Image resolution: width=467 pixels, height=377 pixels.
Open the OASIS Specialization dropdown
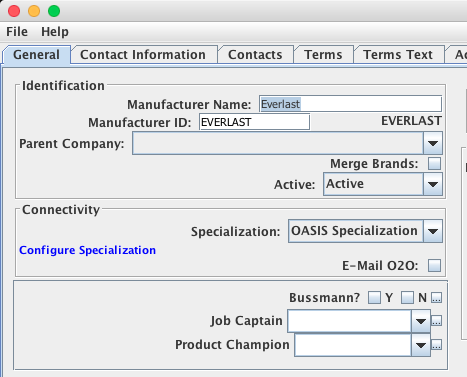pyautogui.click(x=433, y=231)
